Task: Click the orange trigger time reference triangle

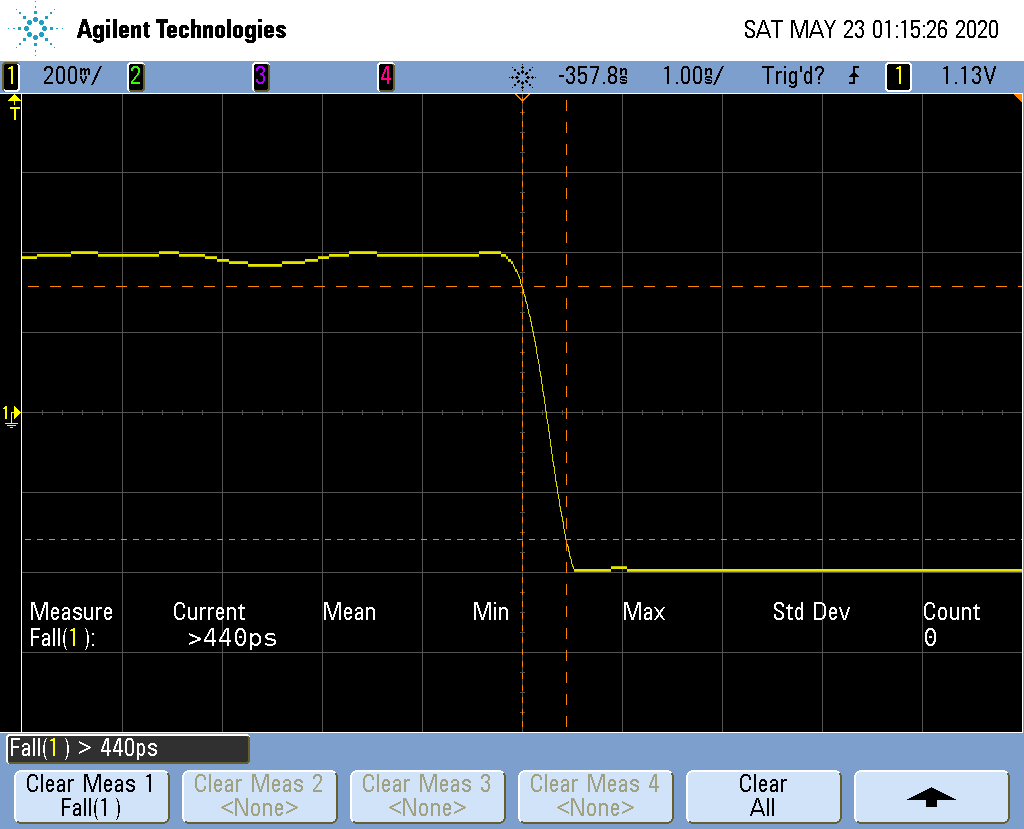Action: tap(522, 99)
